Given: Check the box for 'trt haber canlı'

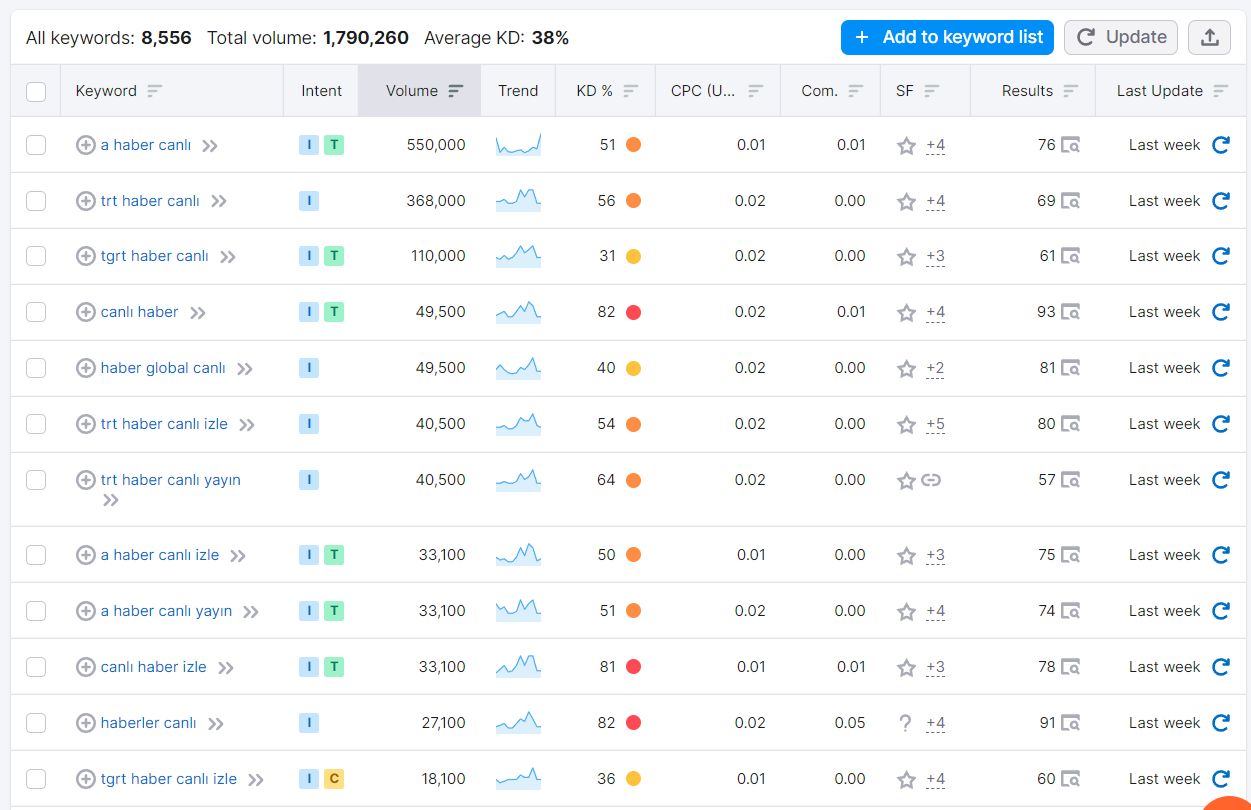Looking at the screenshot, I should (x=36, y=201).
